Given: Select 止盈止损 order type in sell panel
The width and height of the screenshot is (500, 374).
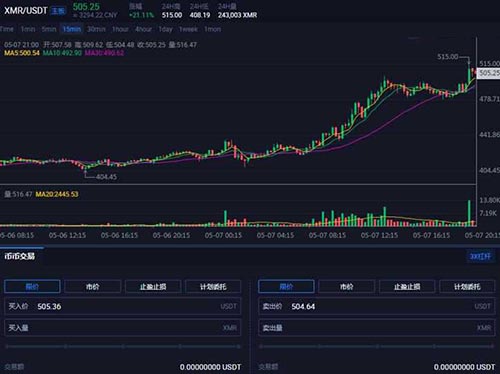Looking at the screenshot, I should [x=407, y=286].
